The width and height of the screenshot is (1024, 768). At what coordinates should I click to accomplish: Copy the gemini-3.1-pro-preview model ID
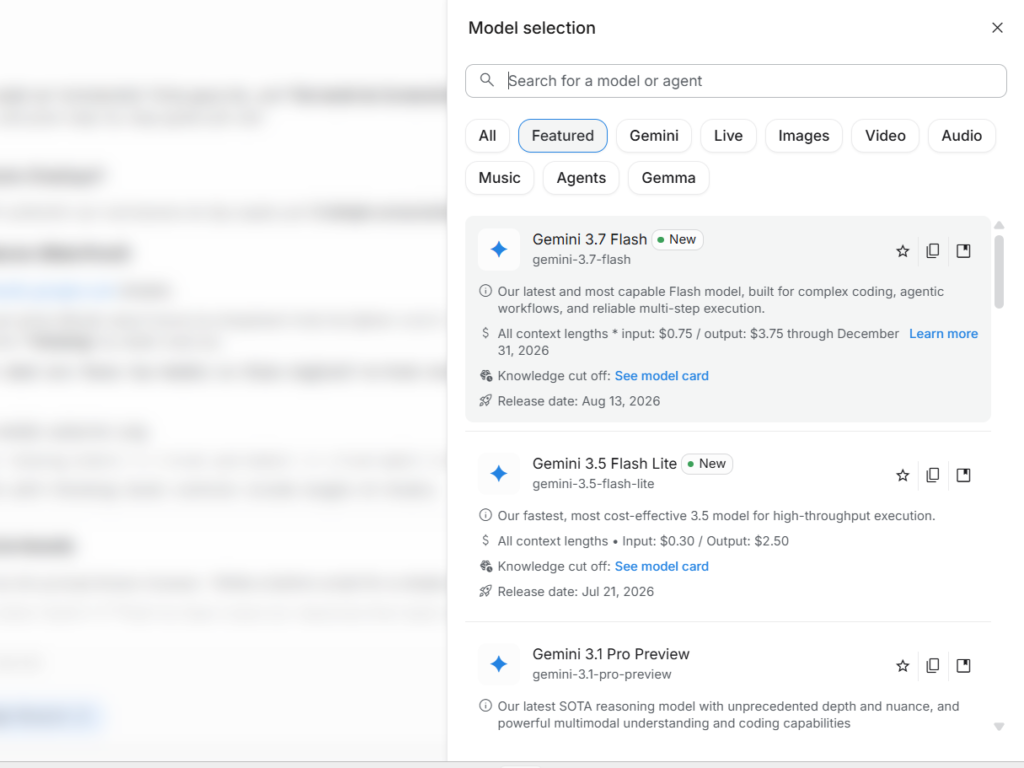(933, 665)
